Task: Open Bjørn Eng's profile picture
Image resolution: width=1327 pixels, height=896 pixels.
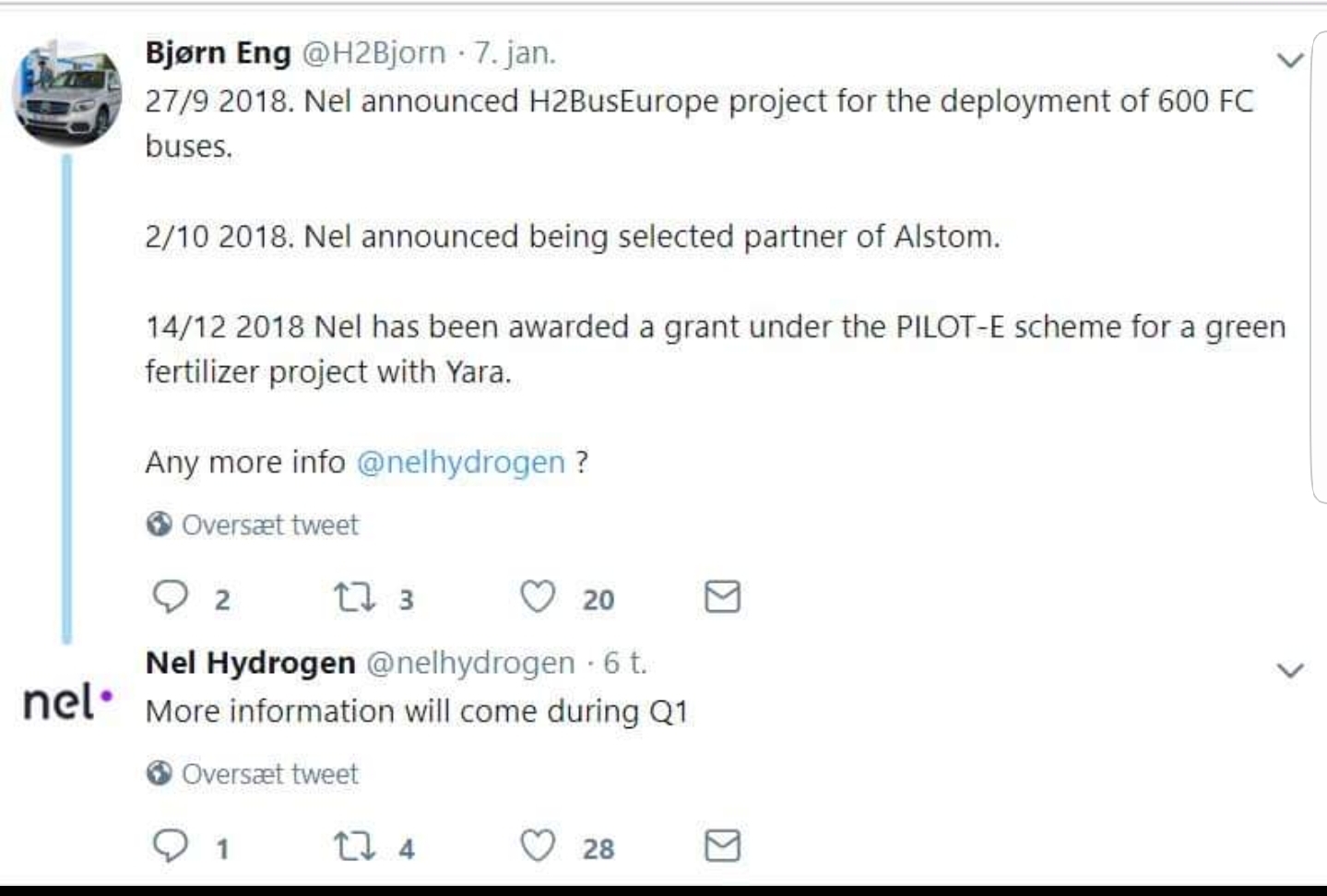Action: [x=66, y=93]
